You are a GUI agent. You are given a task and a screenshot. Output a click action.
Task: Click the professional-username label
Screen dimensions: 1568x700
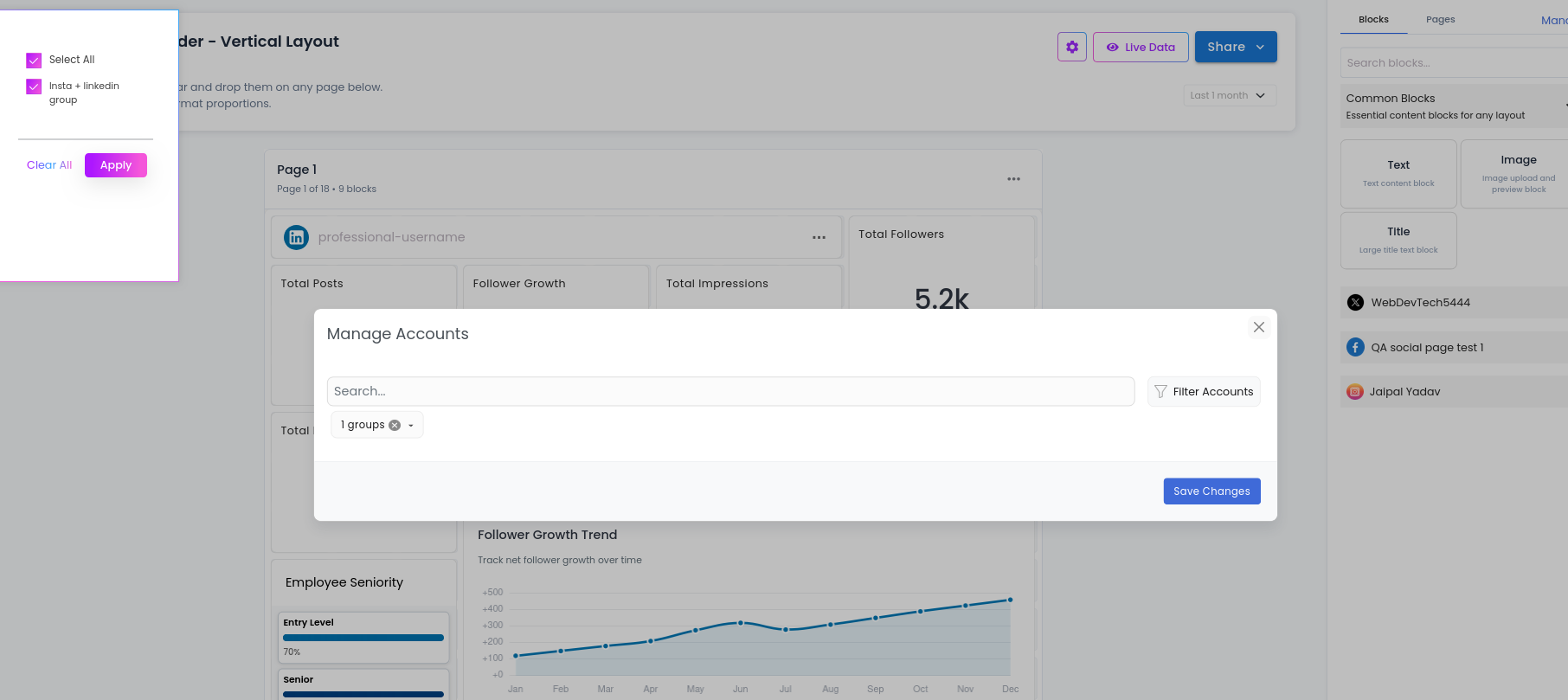coord(391,237)
